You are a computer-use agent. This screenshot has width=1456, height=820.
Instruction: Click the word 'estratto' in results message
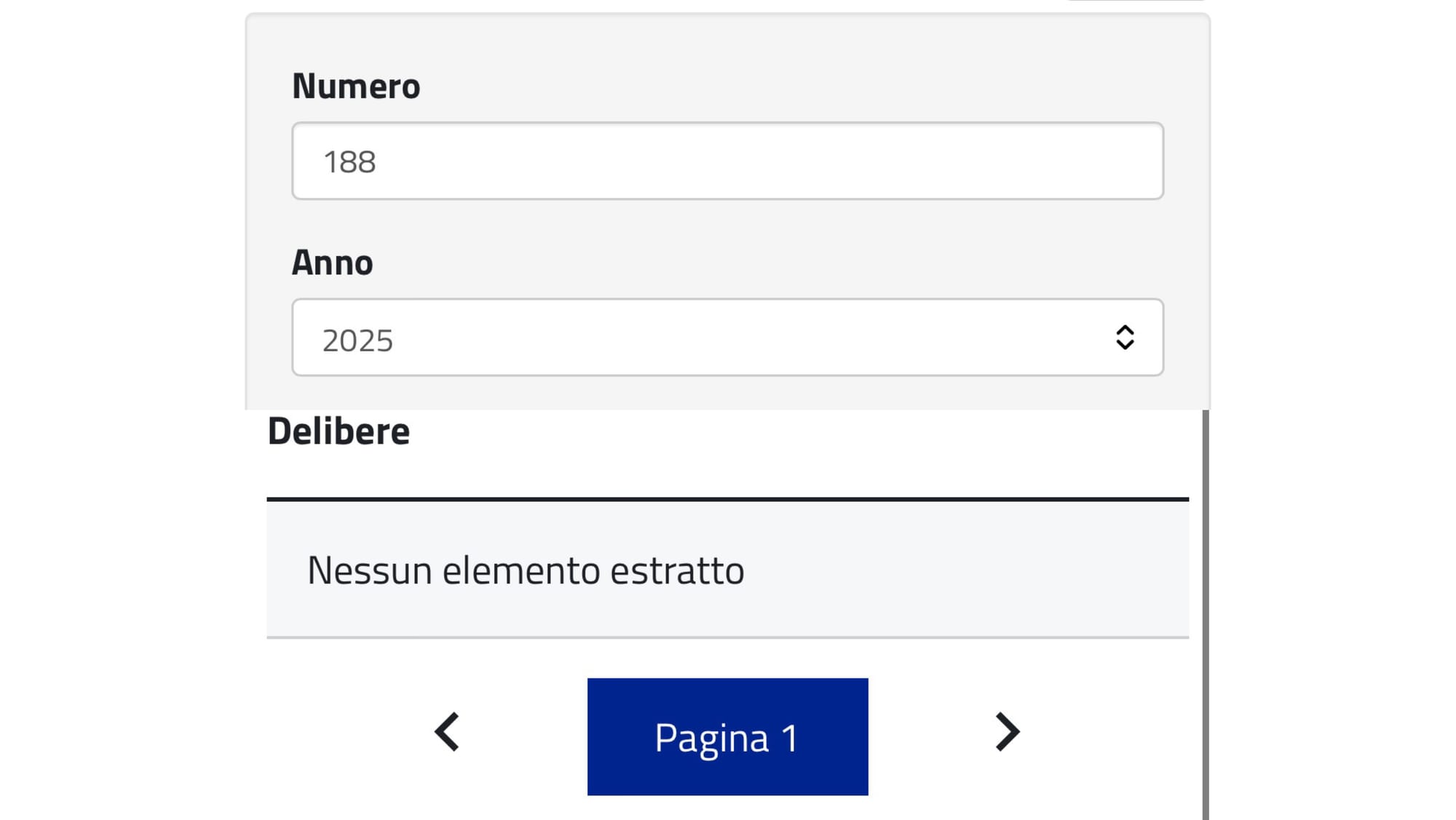point(677,570)
